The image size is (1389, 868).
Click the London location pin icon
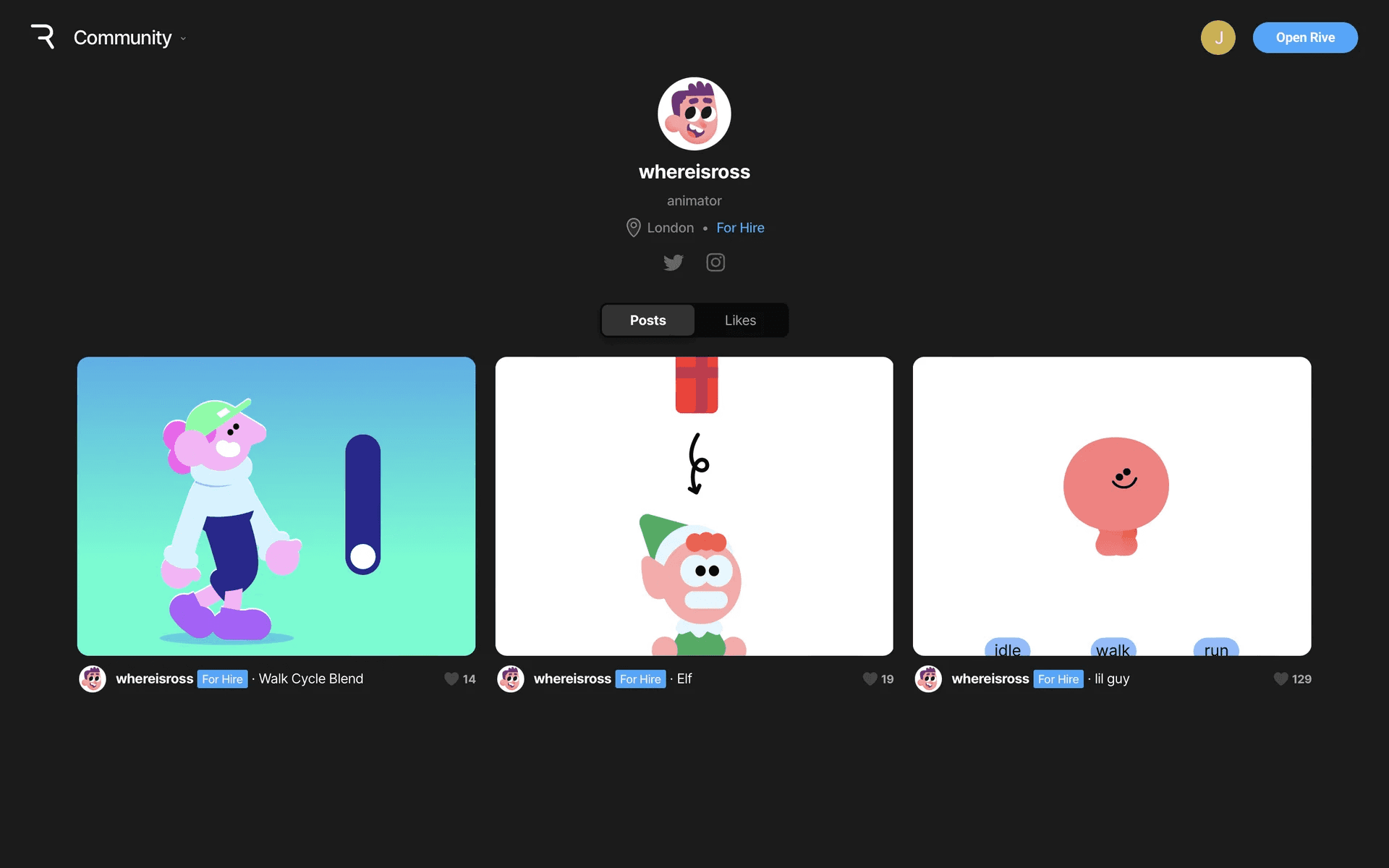point(633,228)
